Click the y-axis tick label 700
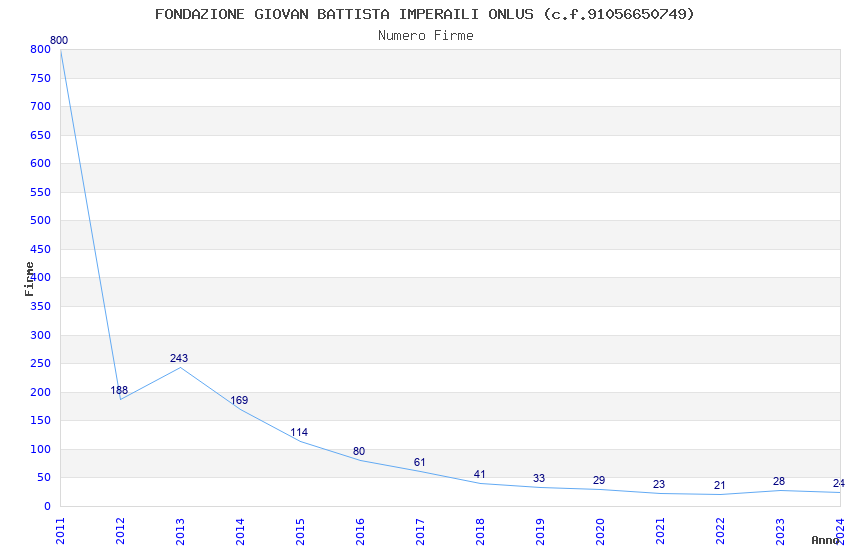The image size is (850, 550). [x=41, y=106]
